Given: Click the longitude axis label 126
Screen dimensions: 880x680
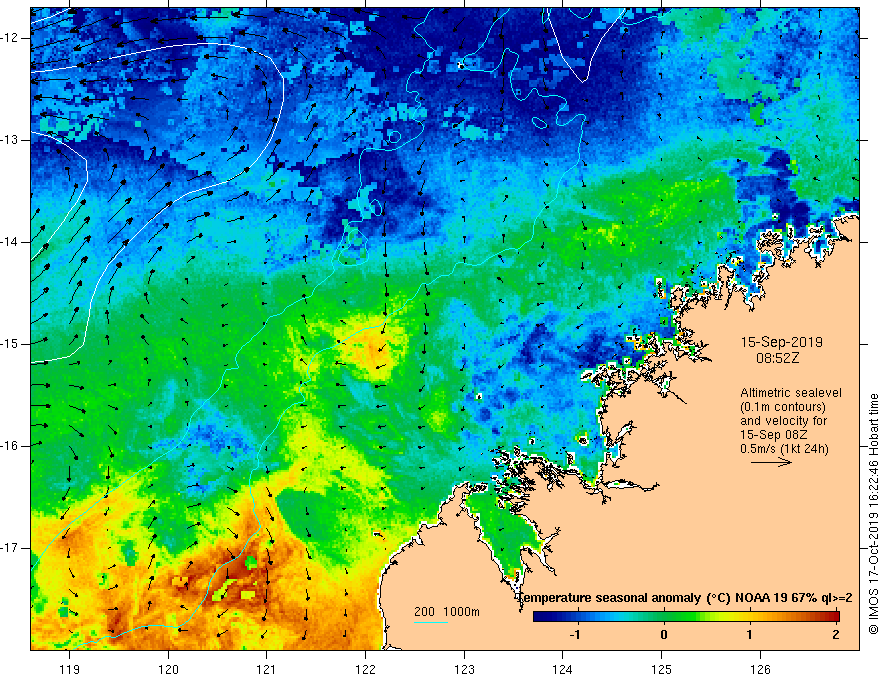Looking at the screenshot, I should [x=760, y=669].
